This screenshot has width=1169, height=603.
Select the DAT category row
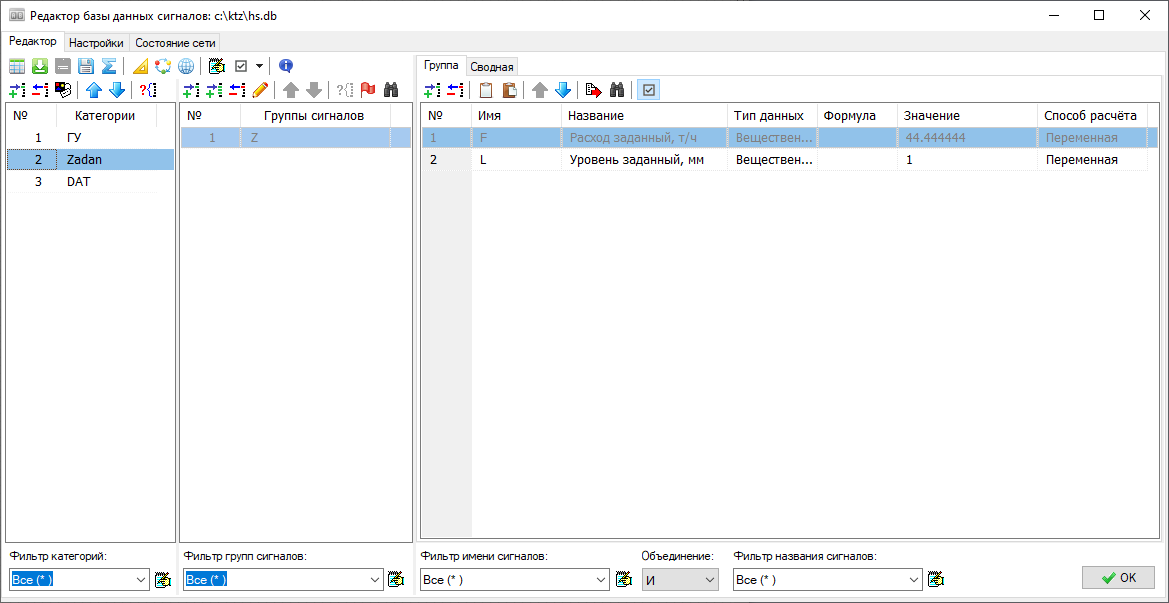[x=79, y=182]
